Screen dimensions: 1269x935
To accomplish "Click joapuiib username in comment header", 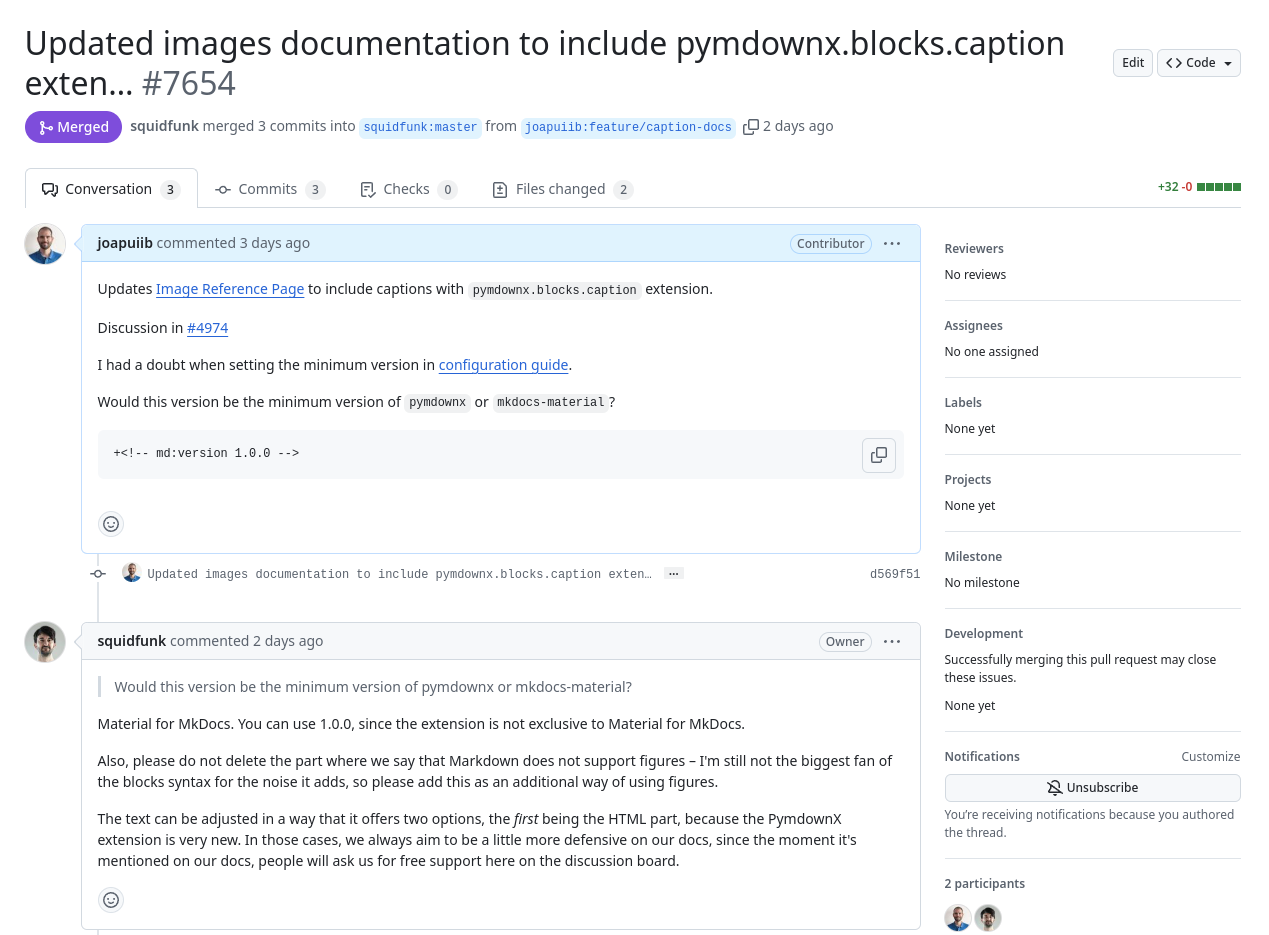I will (x=125, y=243).
